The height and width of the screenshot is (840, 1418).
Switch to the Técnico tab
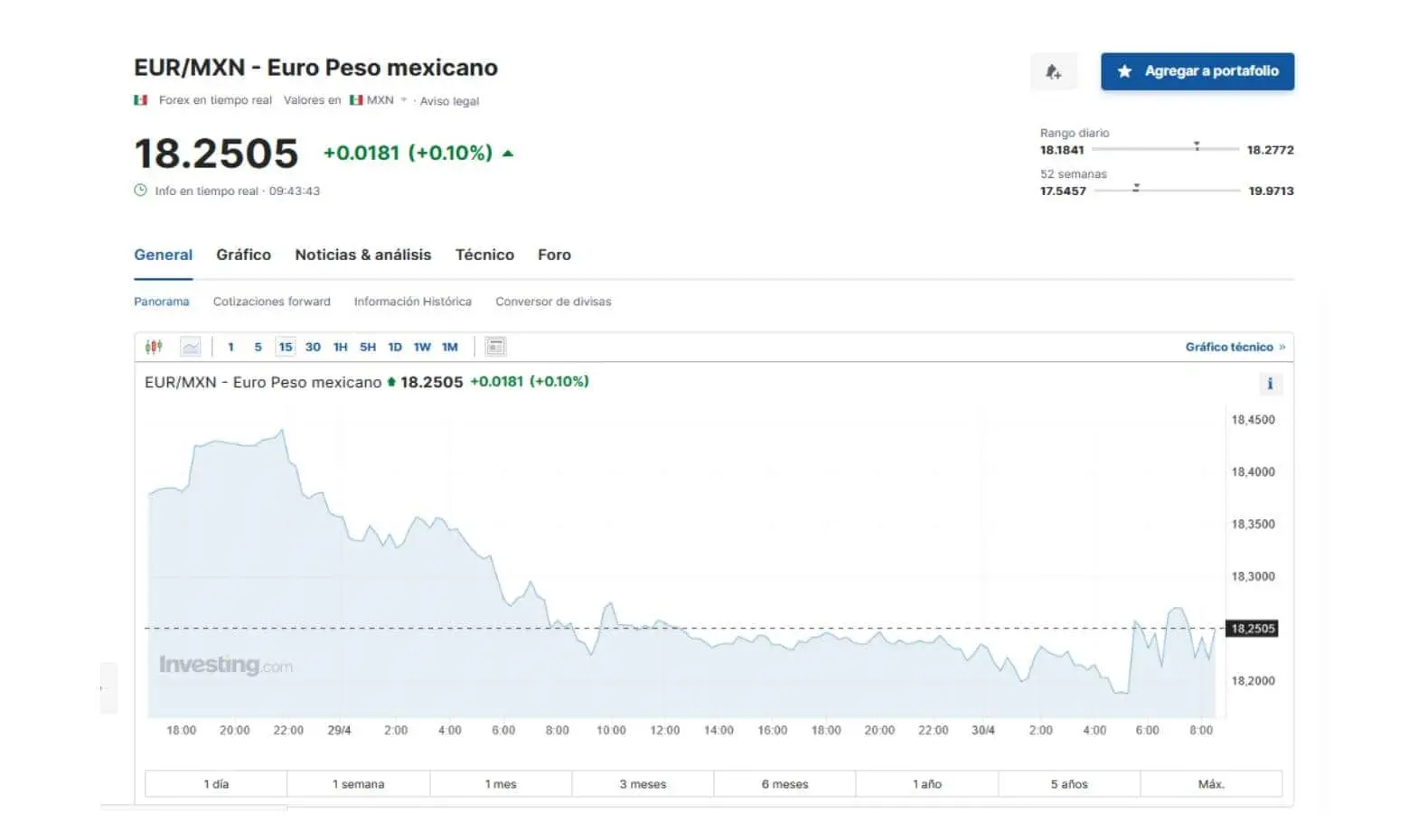pos(484,255)
